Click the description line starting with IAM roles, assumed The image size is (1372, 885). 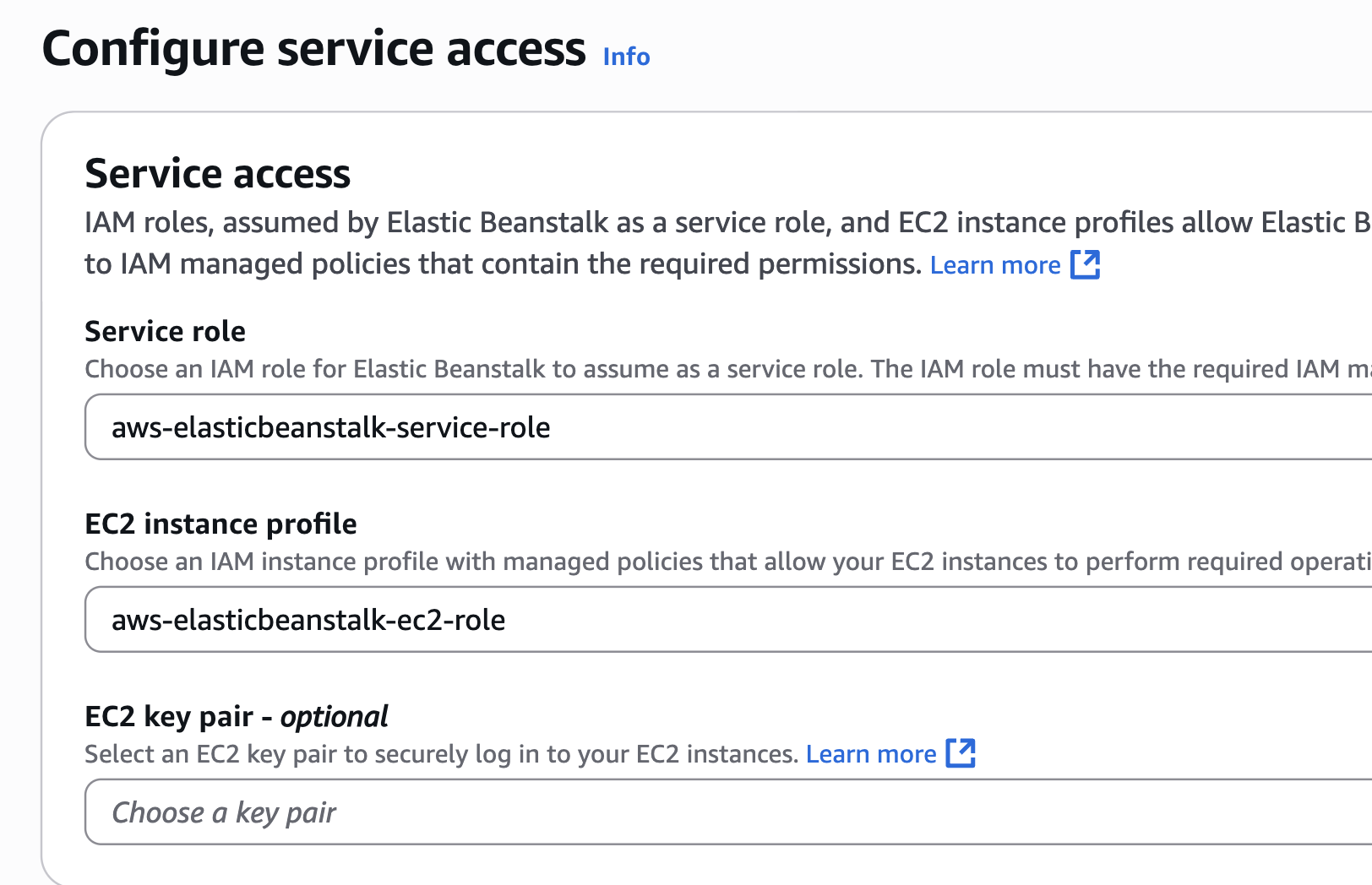728,223
